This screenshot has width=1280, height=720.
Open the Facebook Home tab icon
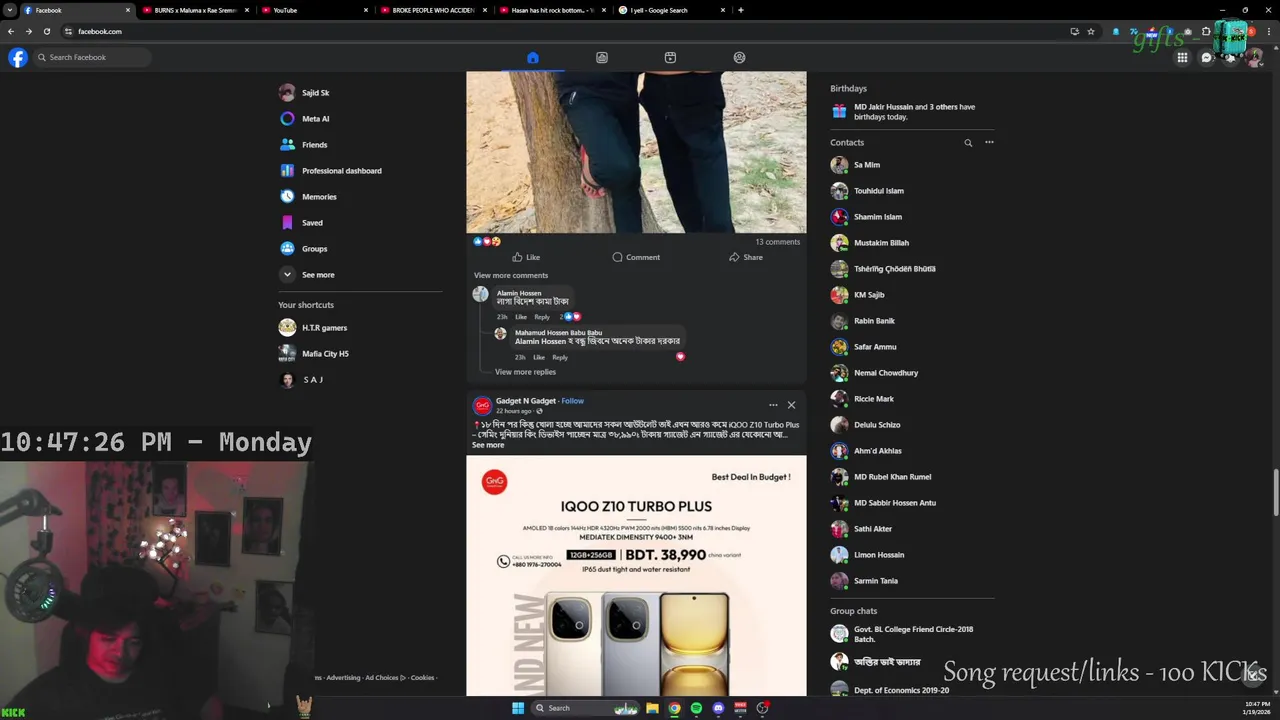pos(533,58)
